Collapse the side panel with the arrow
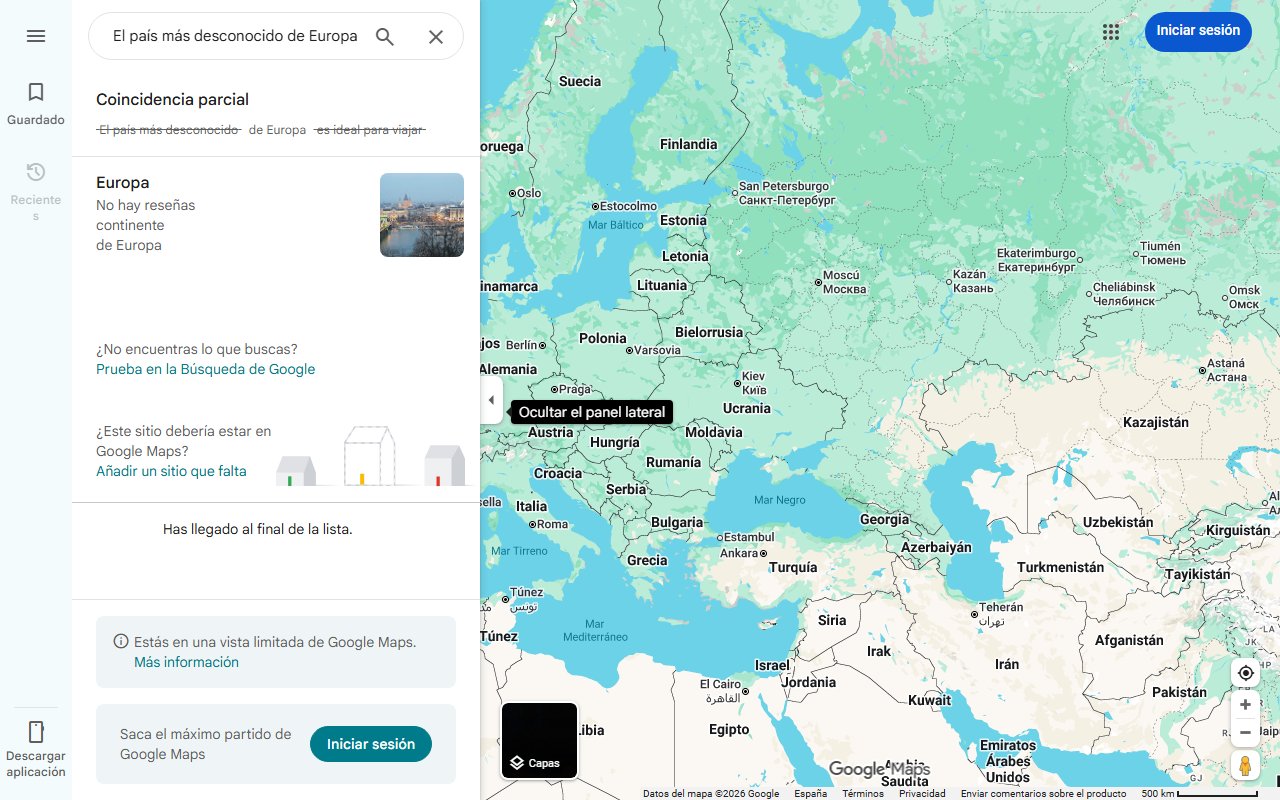Screen dimensions: 1280x800 coord(491,400)
